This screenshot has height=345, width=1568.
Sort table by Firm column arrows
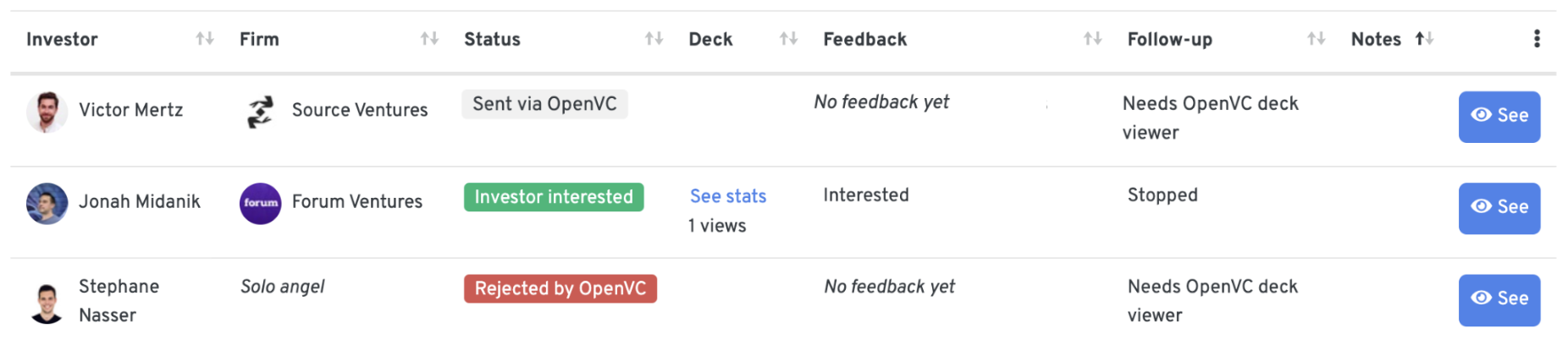click(x=429, y=39)
